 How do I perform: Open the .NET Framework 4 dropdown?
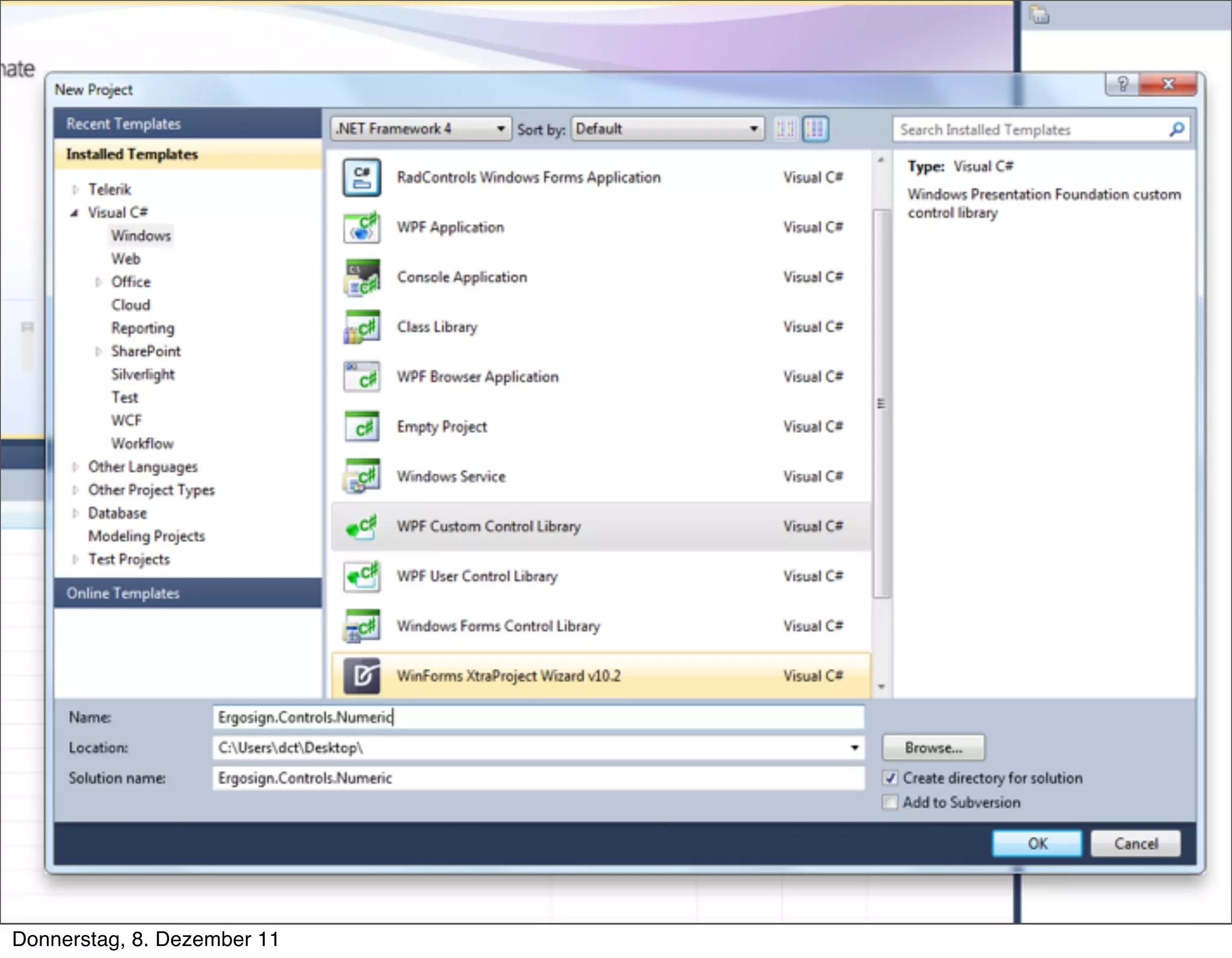[x=420, y=129]
